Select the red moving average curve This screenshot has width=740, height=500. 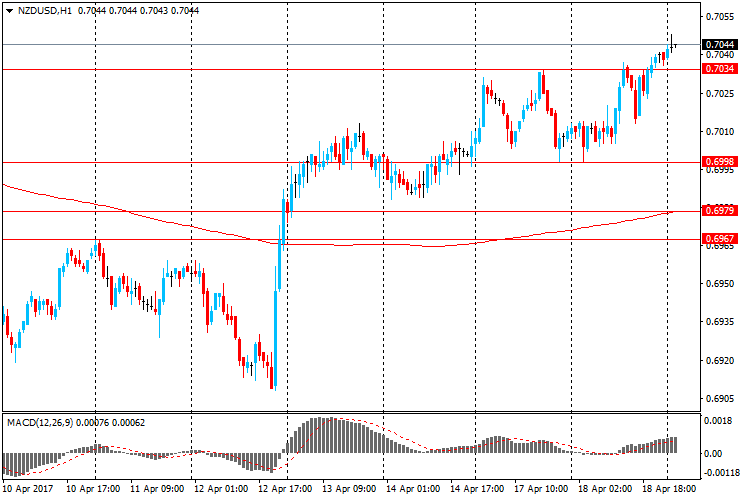150,215
